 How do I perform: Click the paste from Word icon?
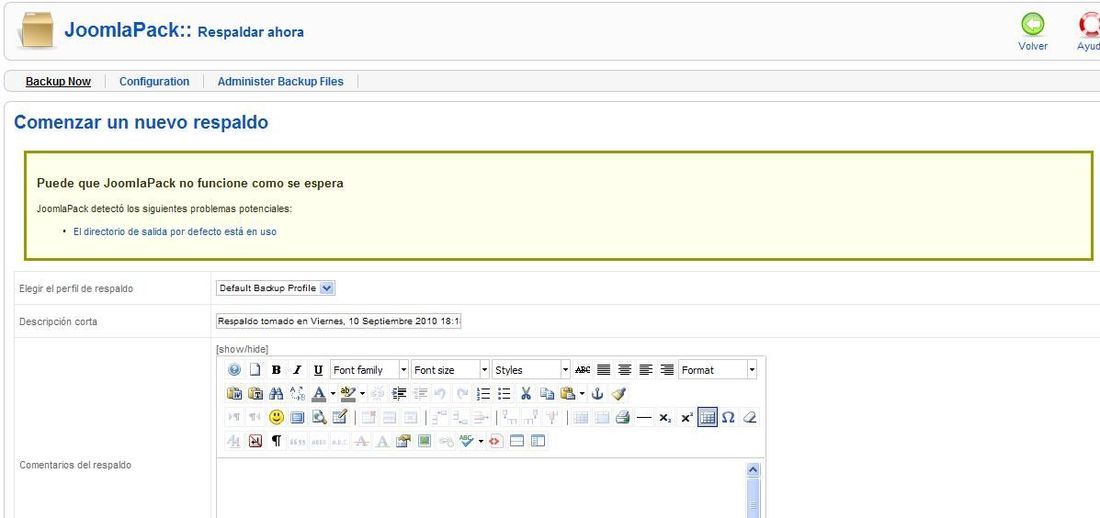(234, 394)
